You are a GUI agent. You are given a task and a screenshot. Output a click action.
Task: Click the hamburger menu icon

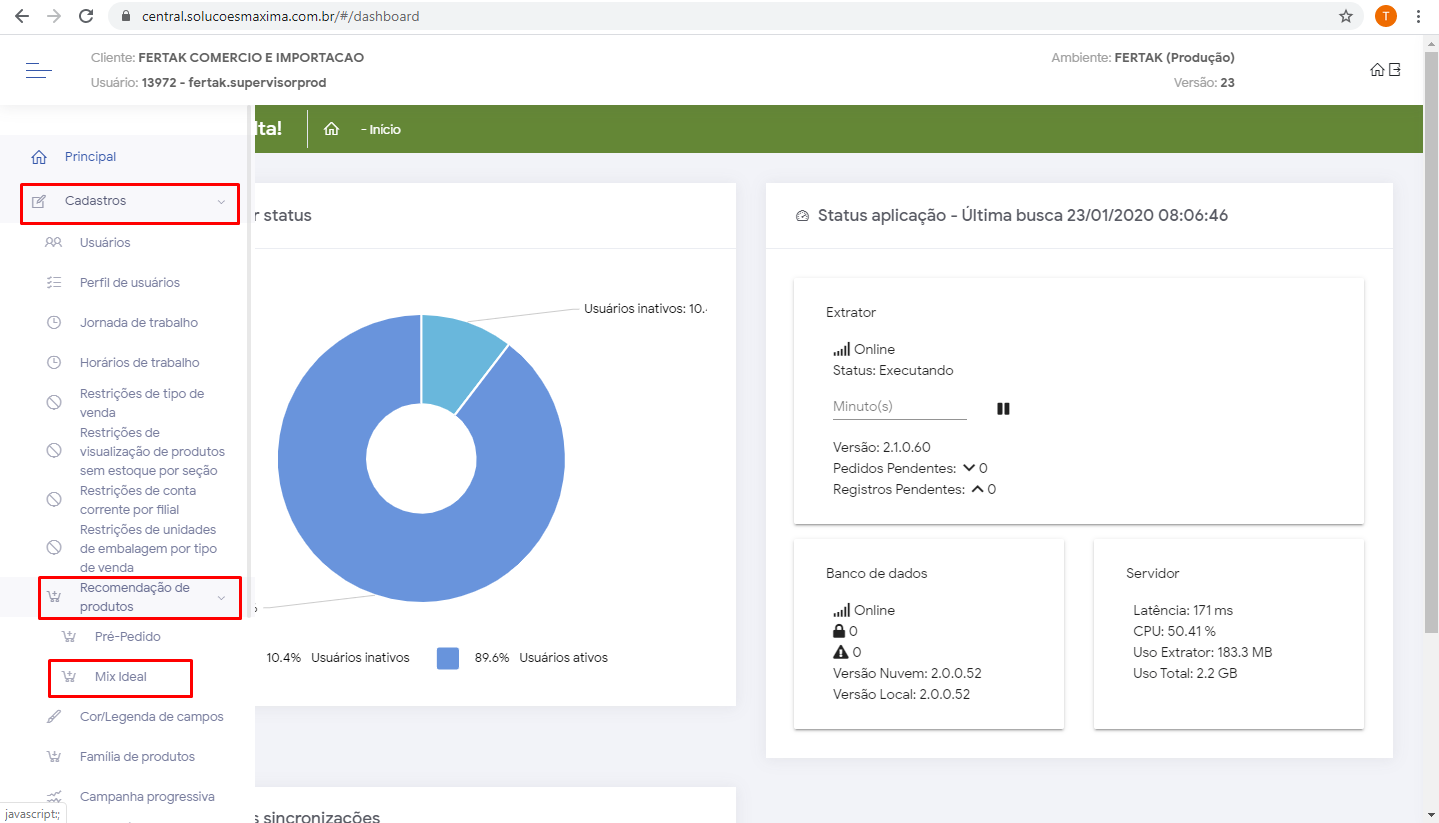coord(38,70)
